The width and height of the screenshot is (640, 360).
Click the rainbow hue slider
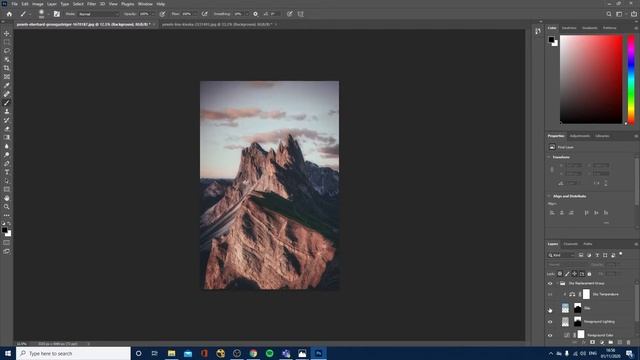coord(631,80)
